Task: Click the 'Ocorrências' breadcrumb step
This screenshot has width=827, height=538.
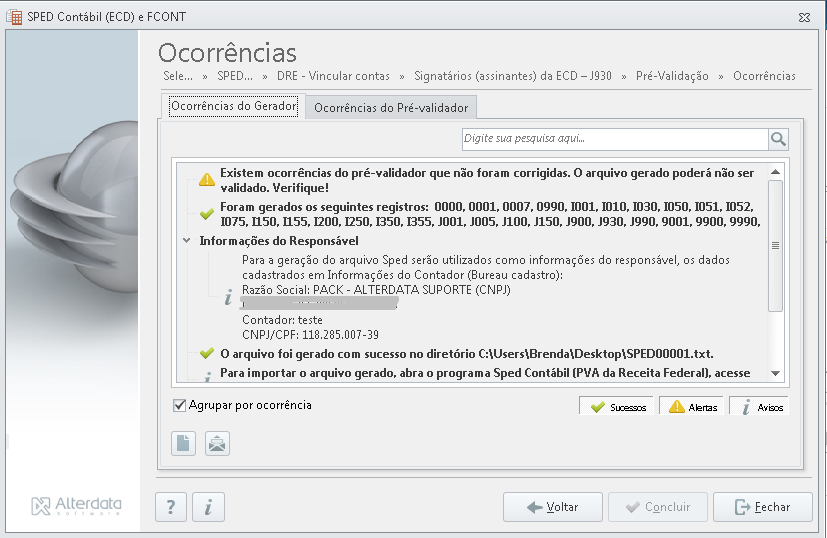Action: click(764, 76)
